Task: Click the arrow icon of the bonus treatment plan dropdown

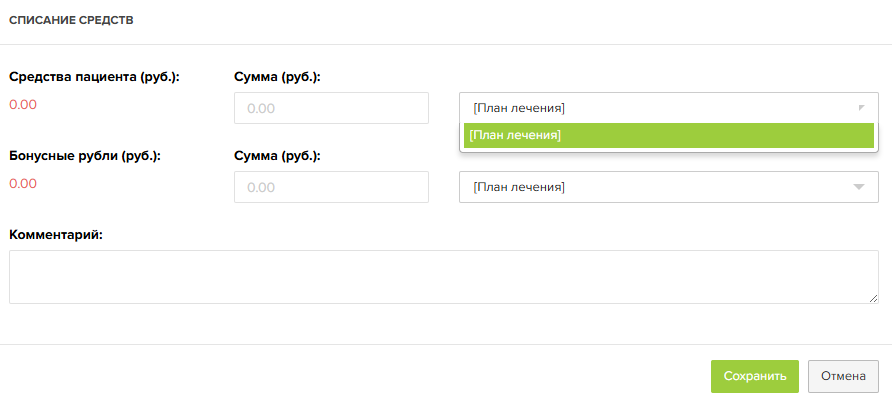Action: point(859,187)
